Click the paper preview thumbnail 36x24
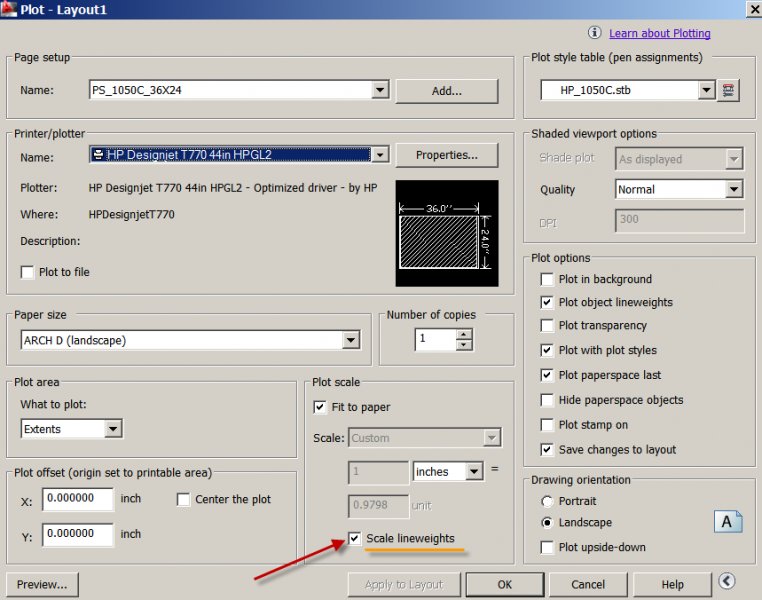This screenshot has height=600, width=762. click(x=447, y=233)
